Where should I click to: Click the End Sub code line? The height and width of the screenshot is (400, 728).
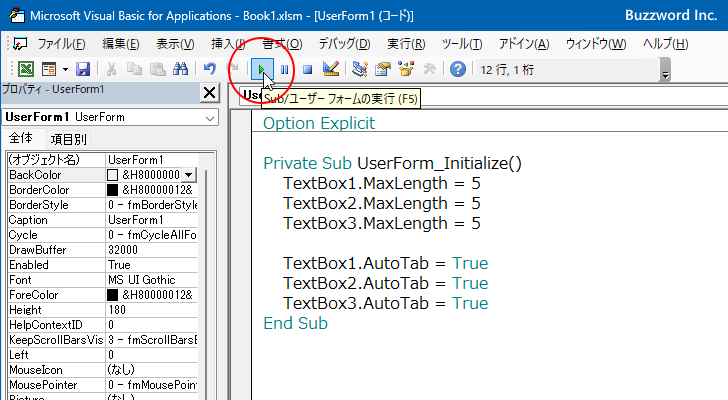click(x=295, y=323)
